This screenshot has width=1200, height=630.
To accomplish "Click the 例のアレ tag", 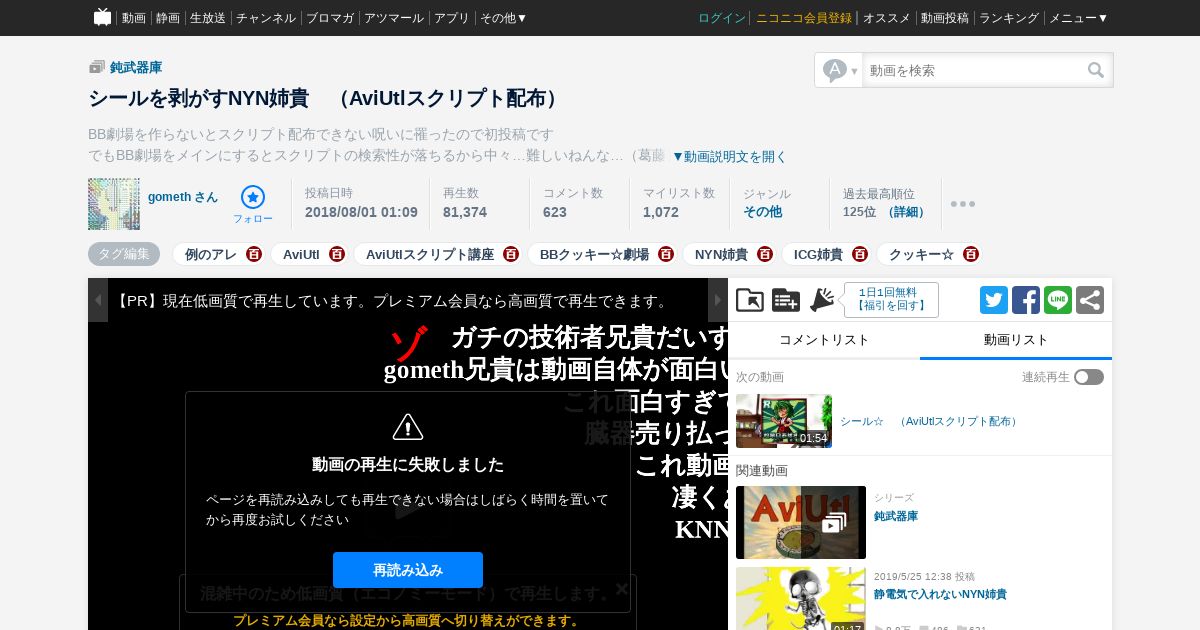I will (x=211, y=254).
